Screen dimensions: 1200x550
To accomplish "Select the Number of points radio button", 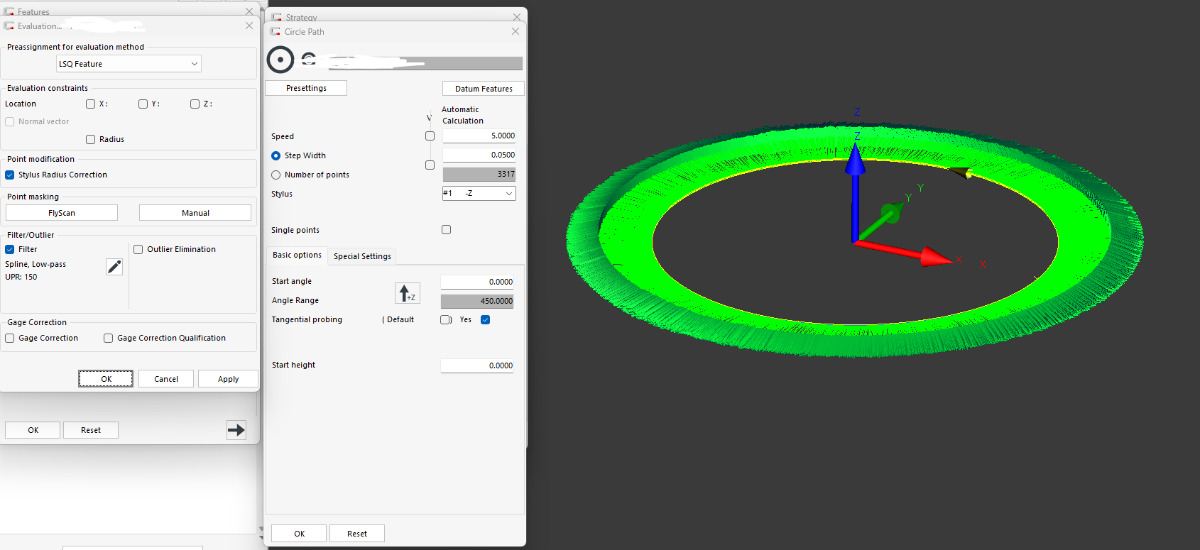I will [x=276, y=175].
